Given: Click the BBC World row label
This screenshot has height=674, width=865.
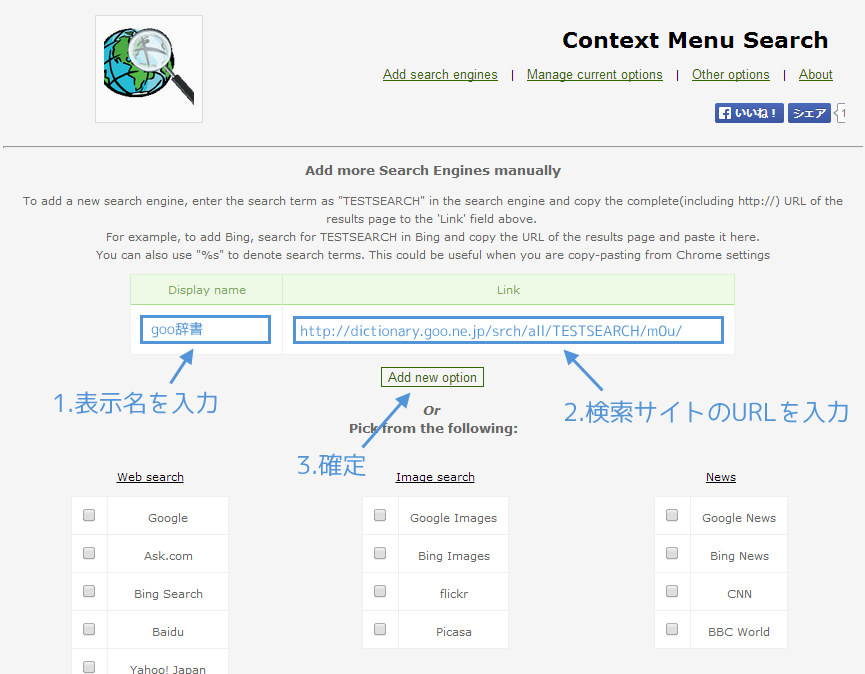Looking at the screenshot, I should (x=739, y=632).
